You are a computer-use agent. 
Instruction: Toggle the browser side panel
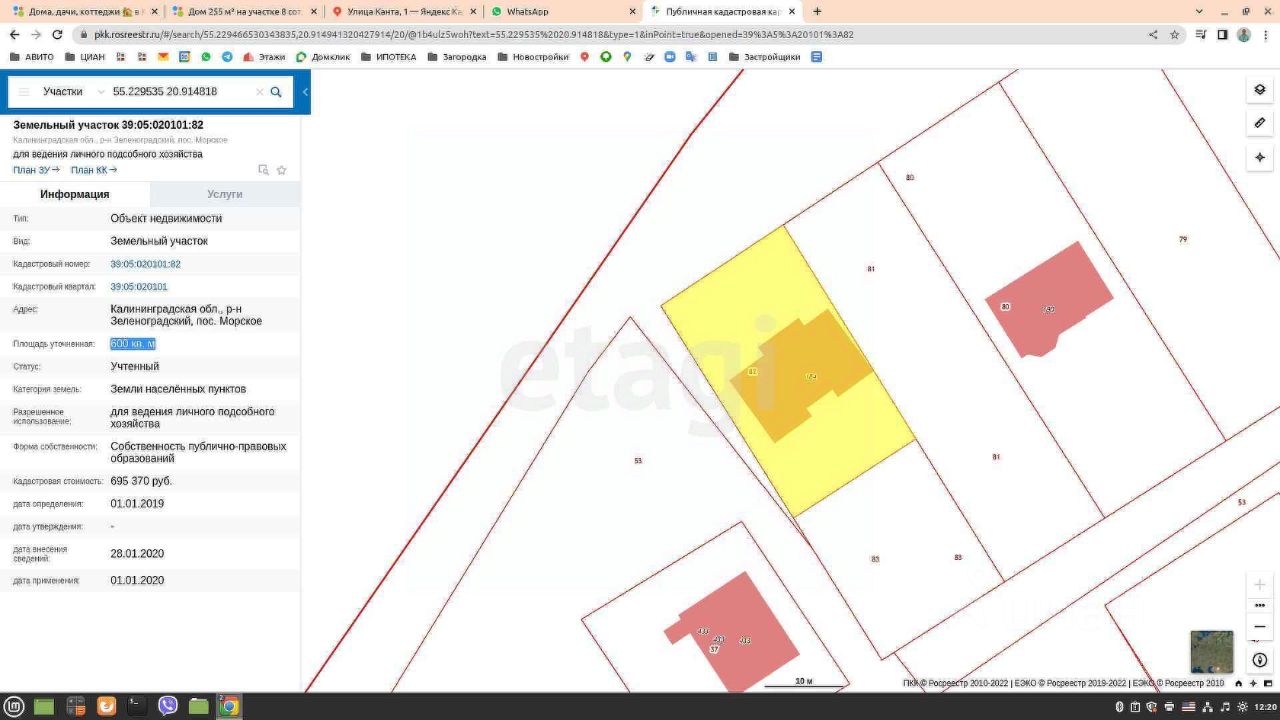1222,34
